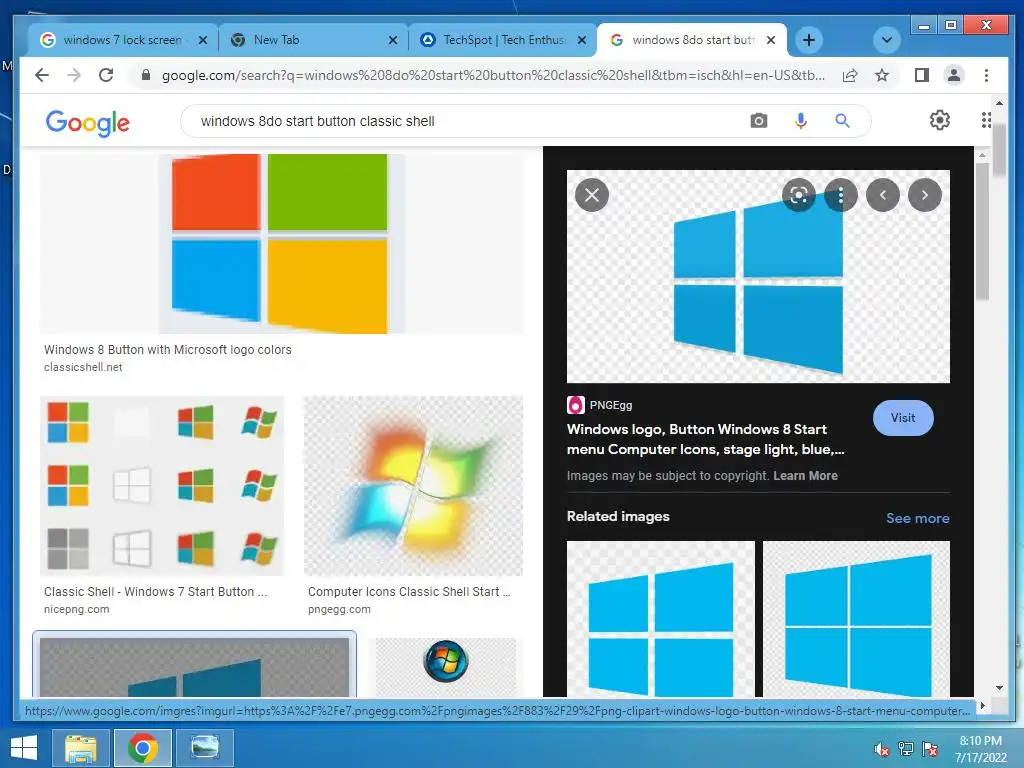Open the Google logo home link
This screenshot has height=768, width=1024.
pos(88,122)
